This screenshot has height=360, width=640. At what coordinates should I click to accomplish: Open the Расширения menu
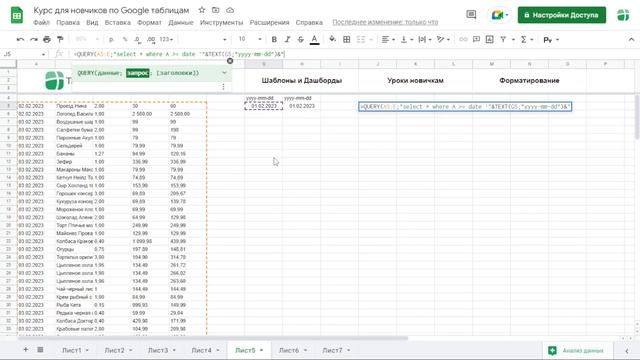[x=269, y=22]
